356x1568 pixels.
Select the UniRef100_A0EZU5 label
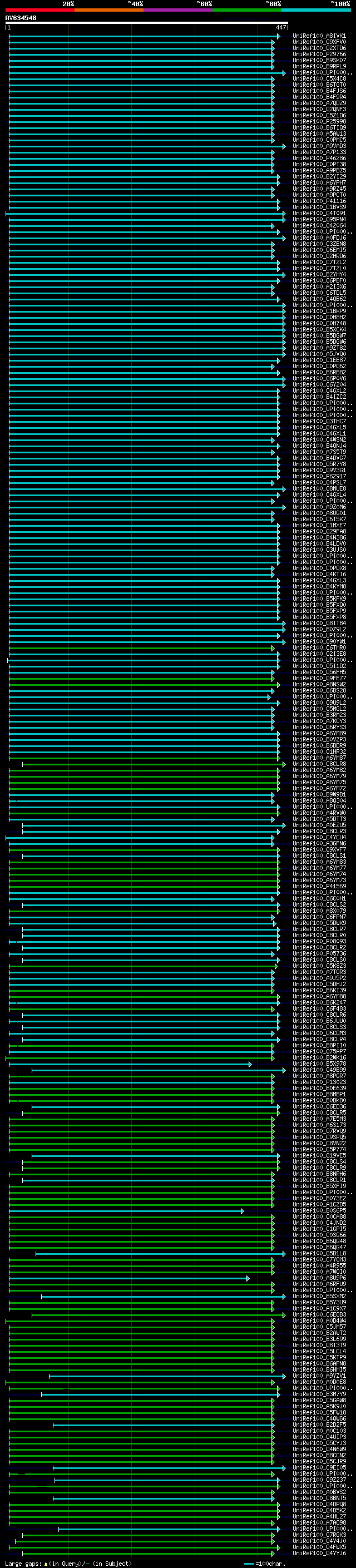pyautogui.click(x=319, y=825)
